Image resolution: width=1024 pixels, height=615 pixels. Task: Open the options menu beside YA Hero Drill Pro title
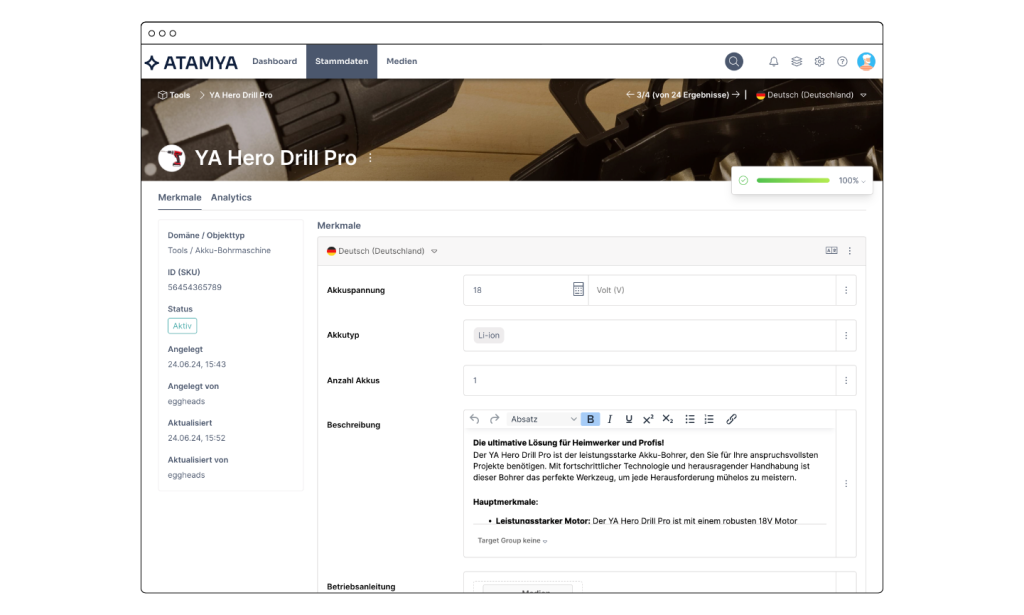370,158
